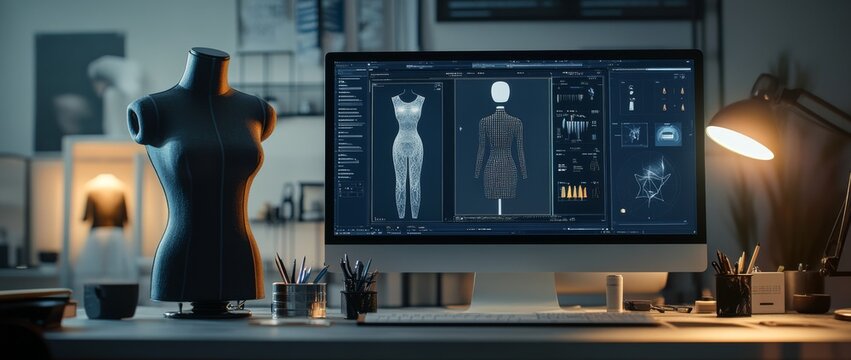Open the glowing blue arch thumbnail
This screenshot has height=360, width=851.
(x=668, y=134)
